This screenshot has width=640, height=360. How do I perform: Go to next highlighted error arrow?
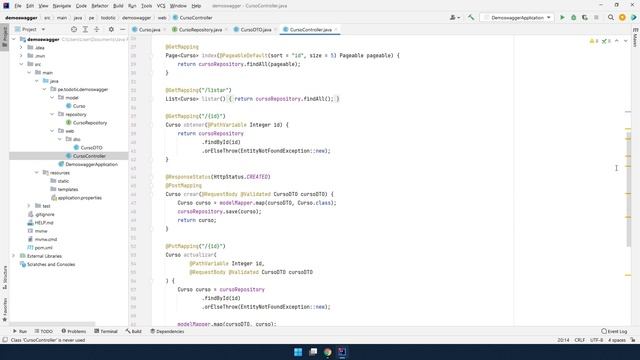point(626,41)
